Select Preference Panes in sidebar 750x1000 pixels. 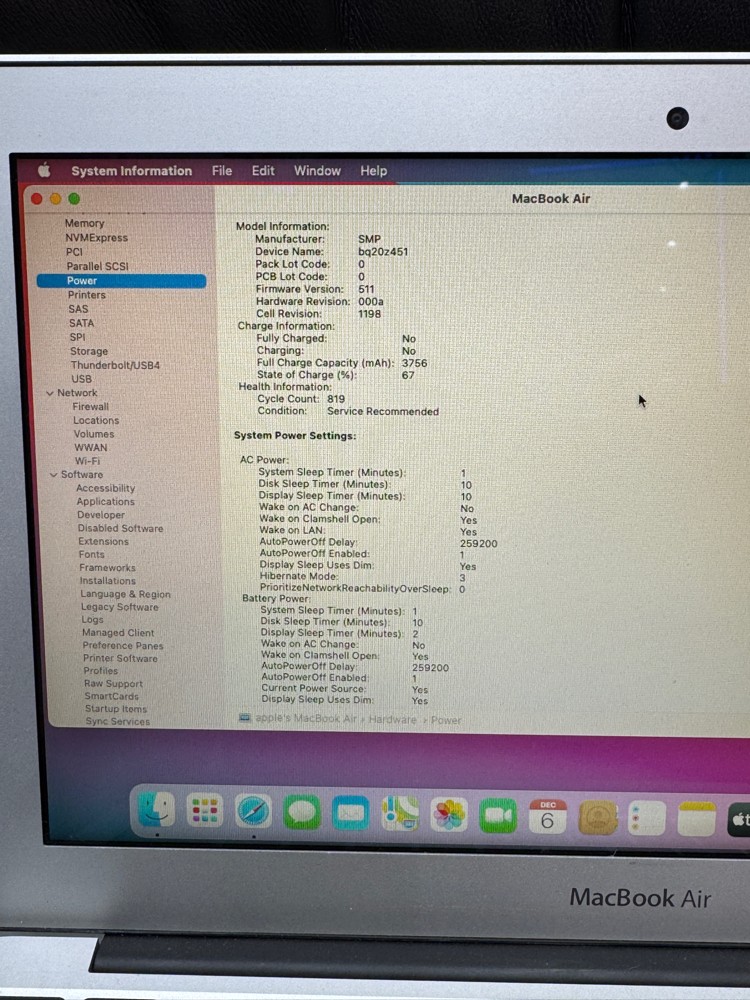(x=122, y=645)
